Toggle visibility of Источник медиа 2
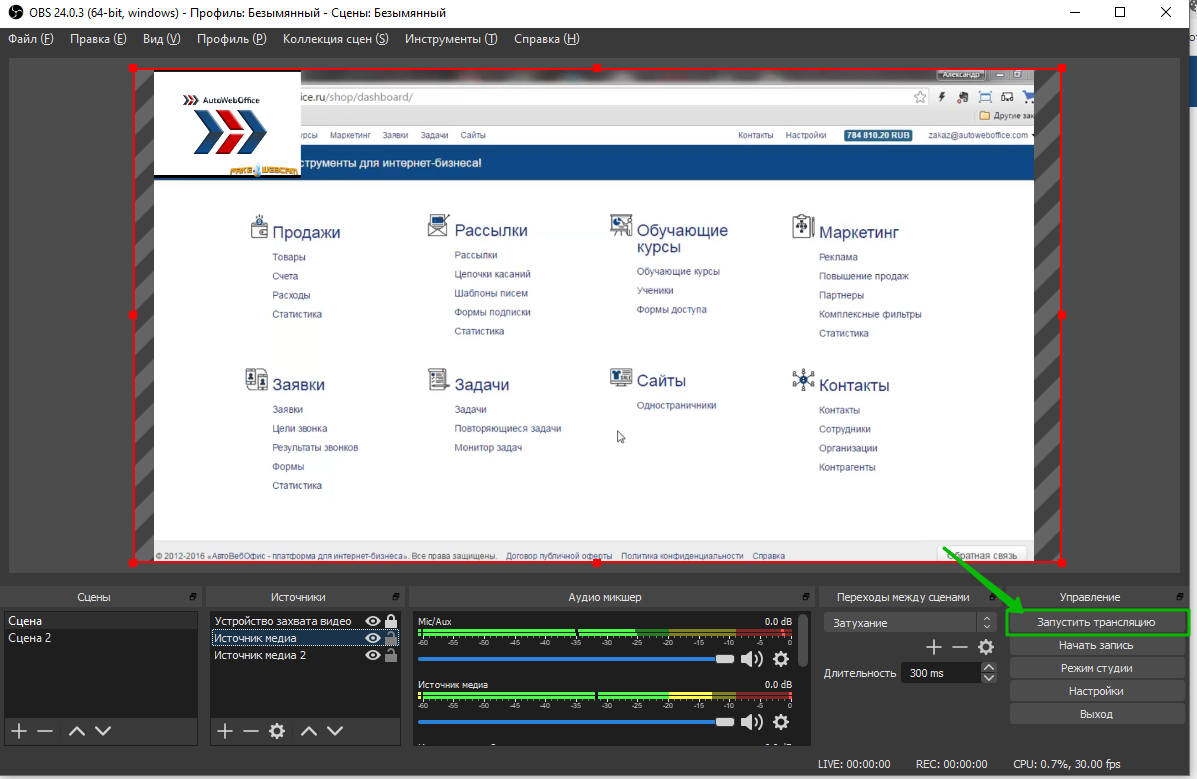Image resolution: width=1197 pixels, height=779 pixels. pyautogui.click(x=373, y=655)
